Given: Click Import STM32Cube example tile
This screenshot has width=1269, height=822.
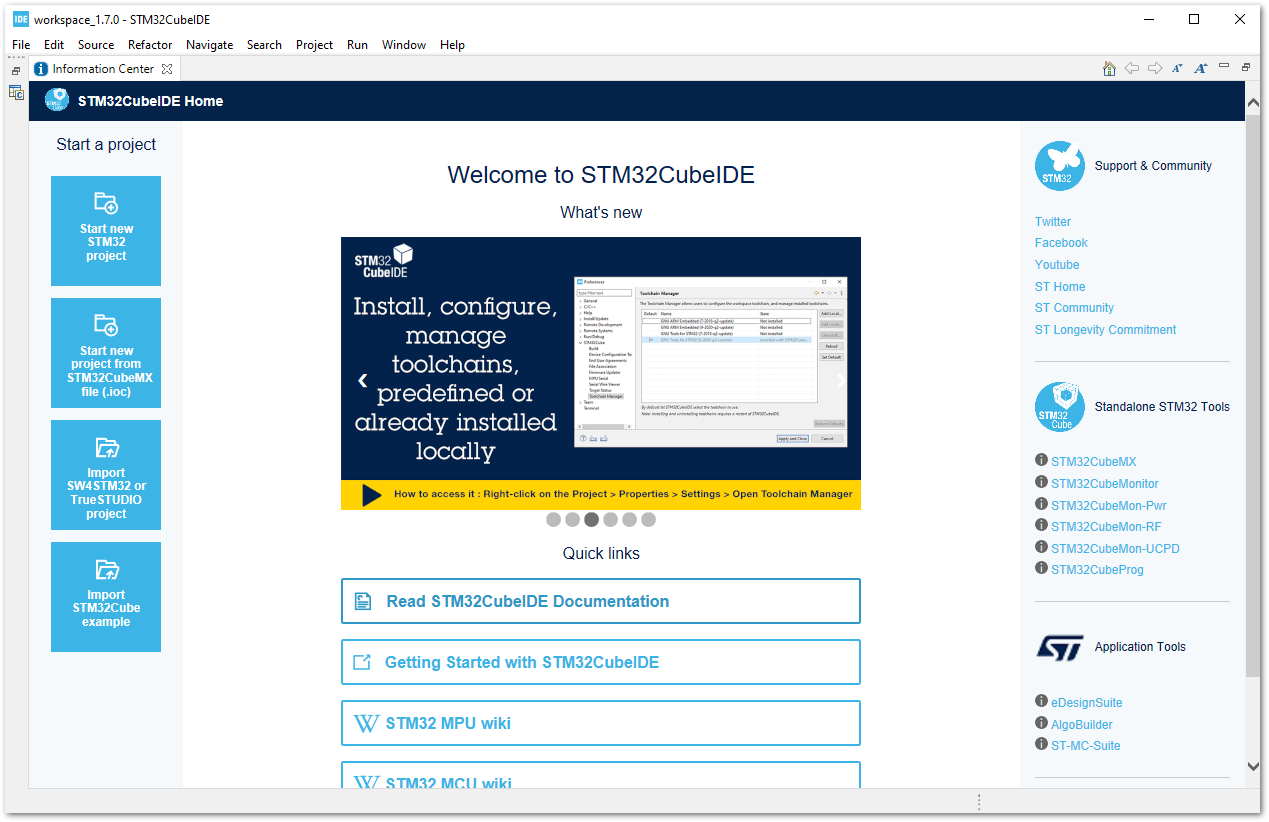Looking at the screenshot, I should click(x=106, y=597).
